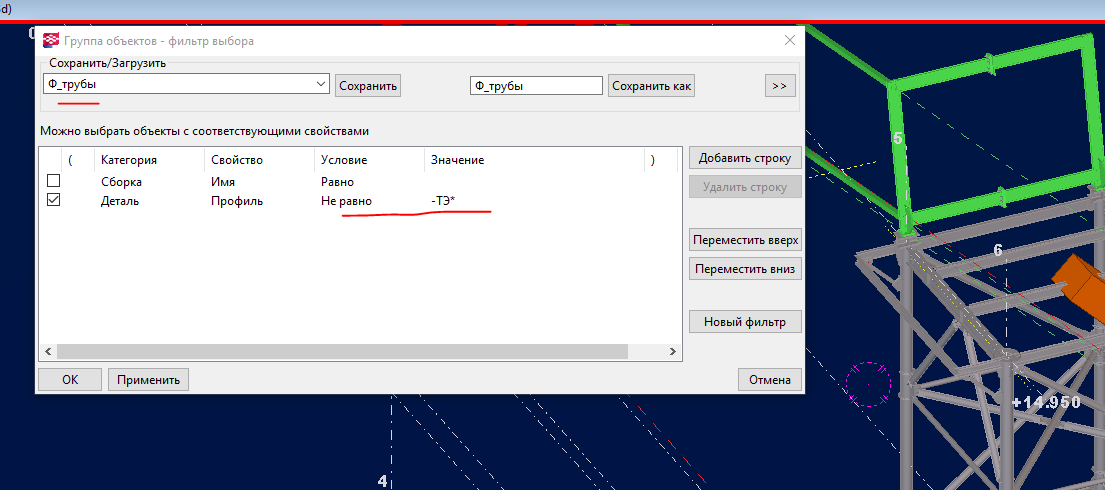The height and width of the screenshot is (490, 1105).
Task: Select the Деталь category cell
Action: click(x=120, y=202)
